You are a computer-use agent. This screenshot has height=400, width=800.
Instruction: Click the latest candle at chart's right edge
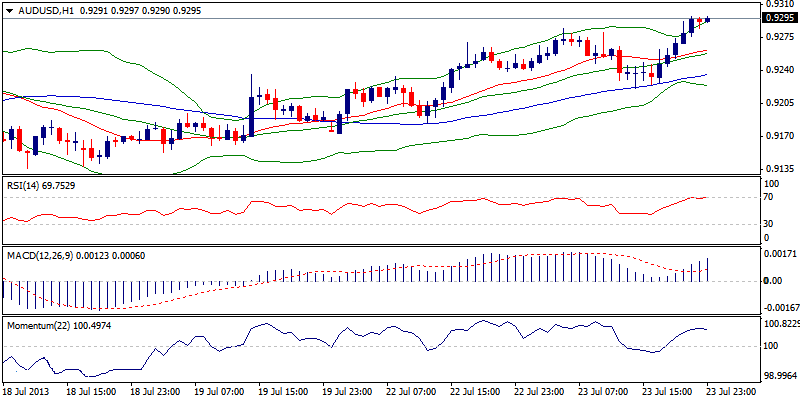coord(708,19)
